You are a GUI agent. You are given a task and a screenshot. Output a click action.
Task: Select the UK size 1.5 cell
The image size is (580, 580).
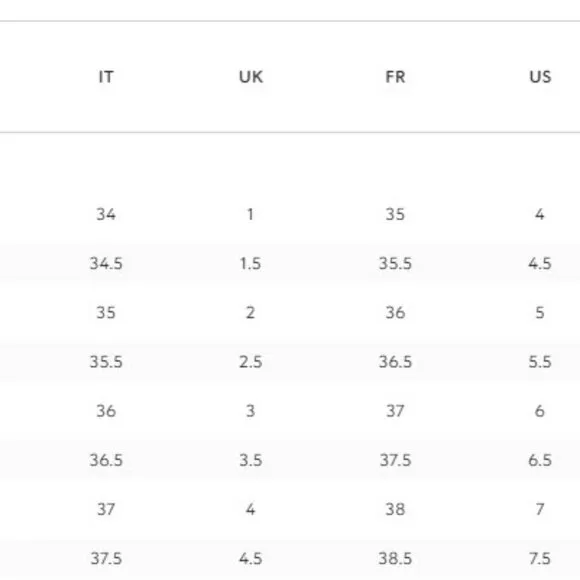(250, 263)
